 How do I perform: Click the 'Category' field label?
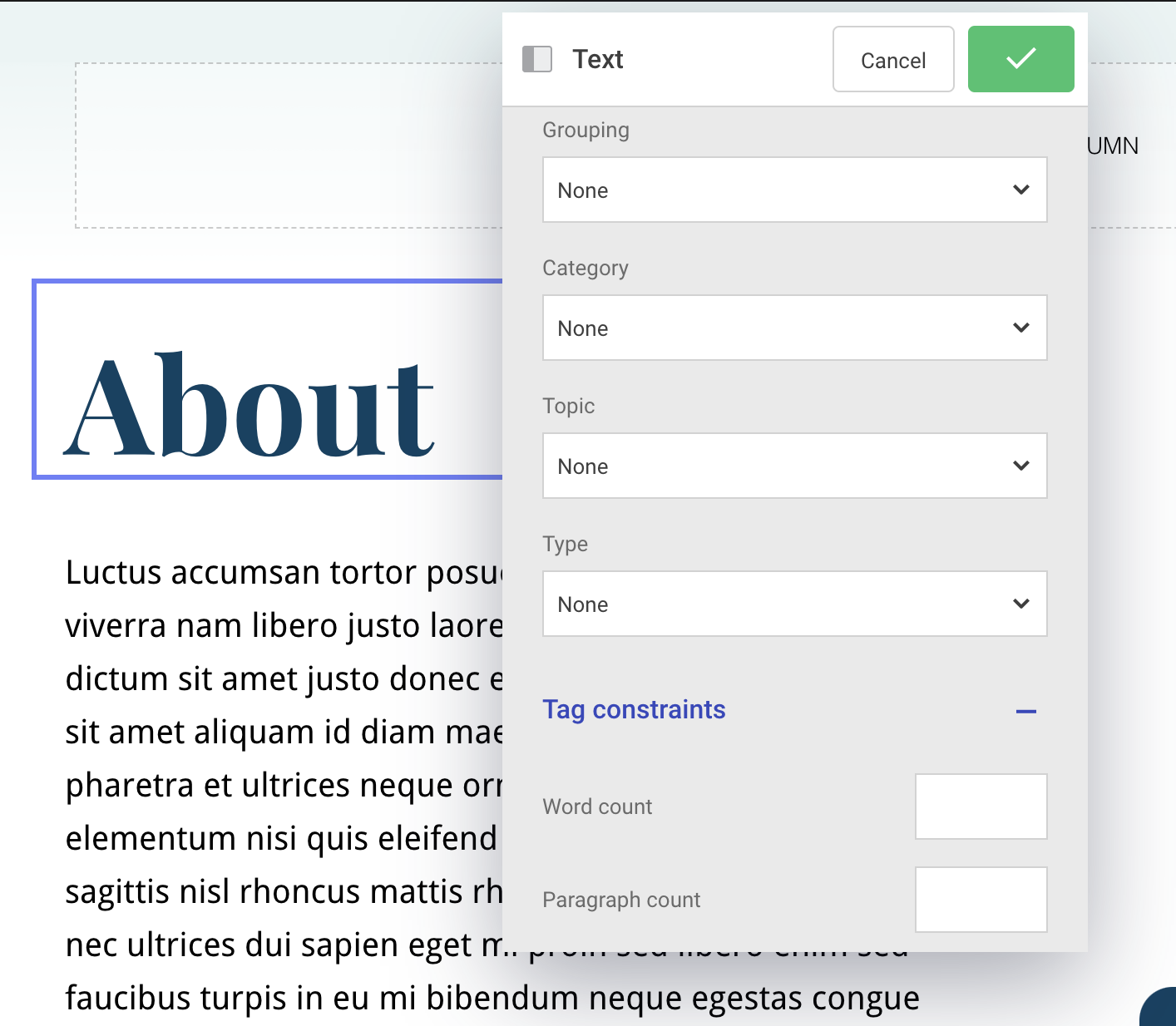(586, 268)
